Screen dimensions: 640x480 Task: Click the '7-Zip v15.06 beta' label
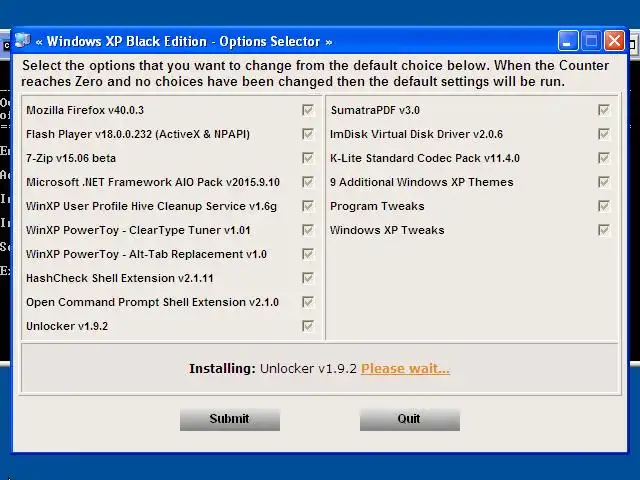pyautogui.click(x=71, y=158)
